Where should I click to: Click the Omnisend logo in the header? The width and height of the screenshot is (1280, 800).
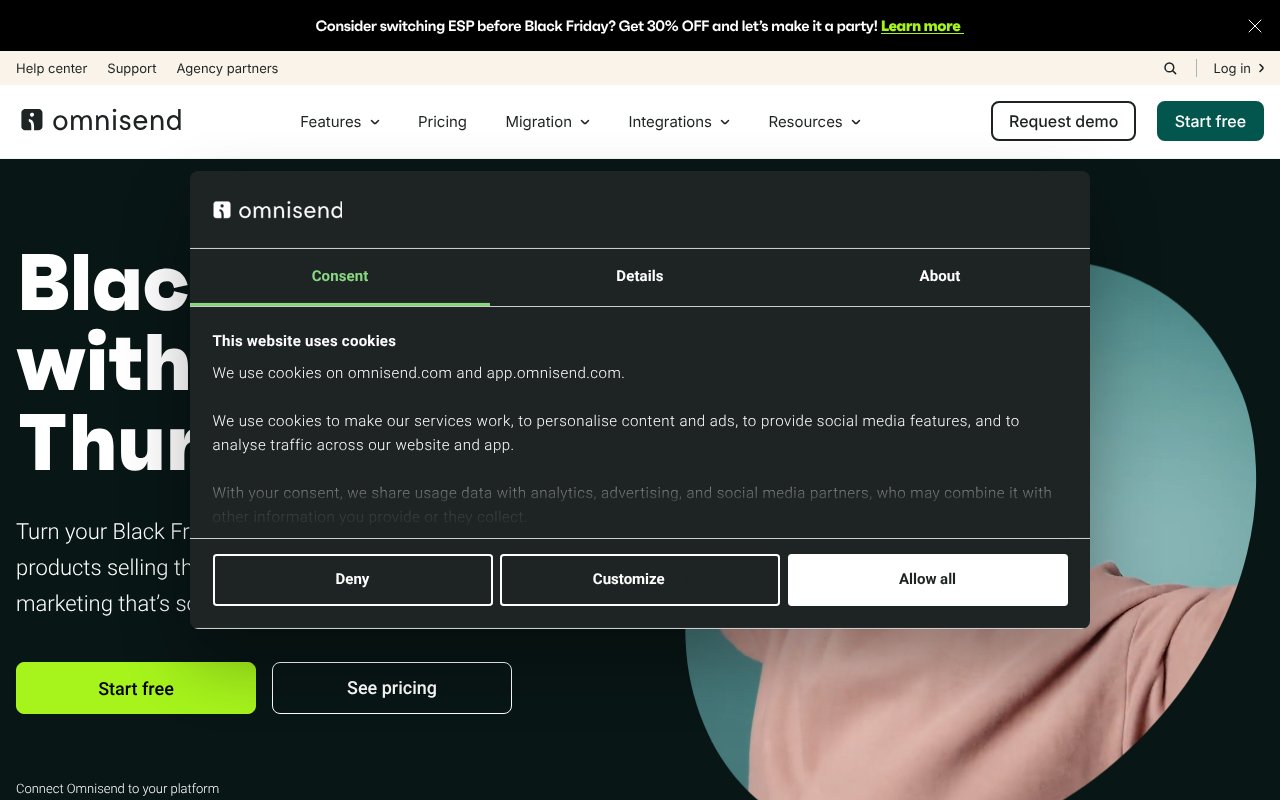pyautogui.click(x=100, y=120)
